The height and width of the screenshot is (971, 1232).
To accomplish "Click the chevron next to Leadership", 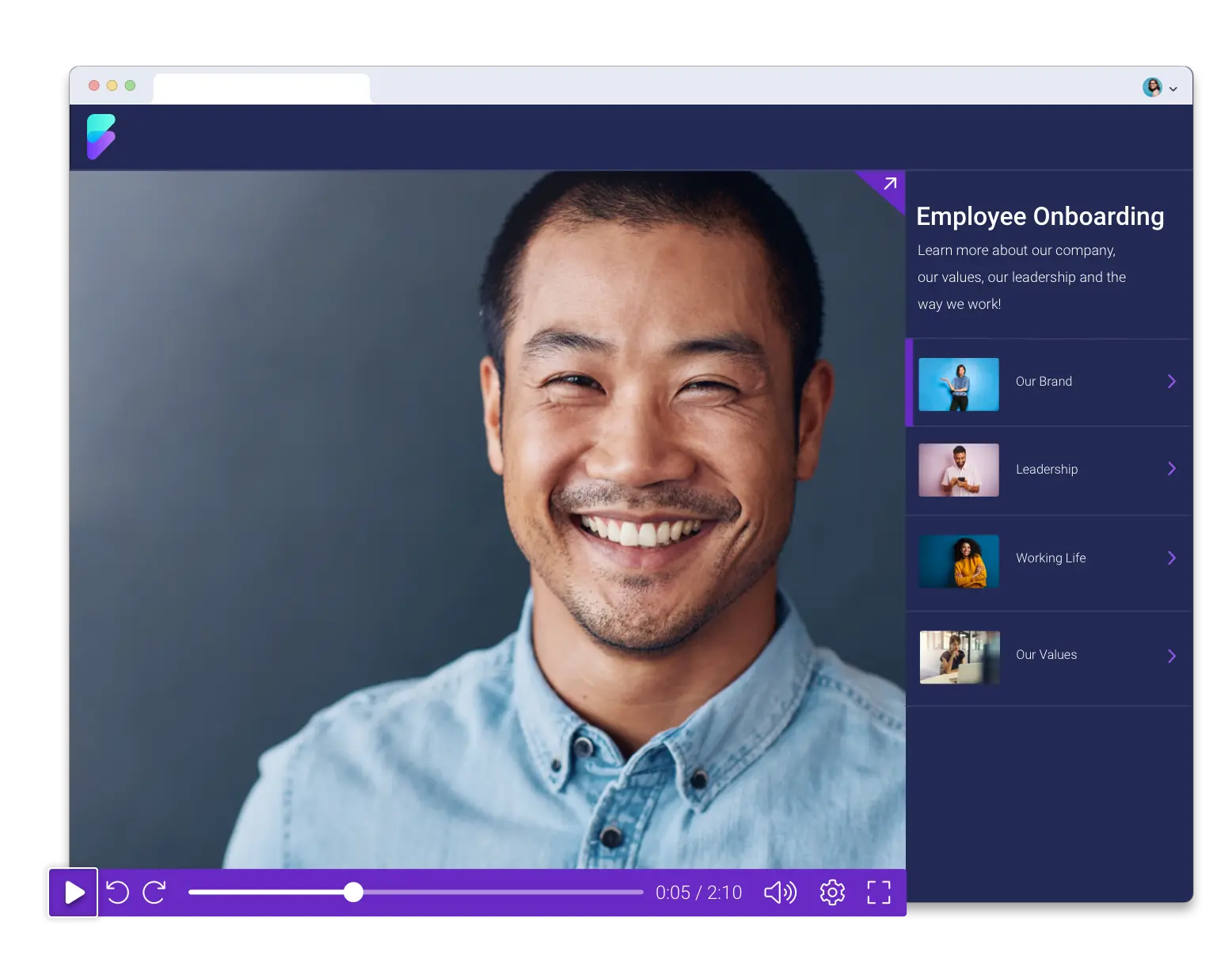I will [x=1172, y=469].
